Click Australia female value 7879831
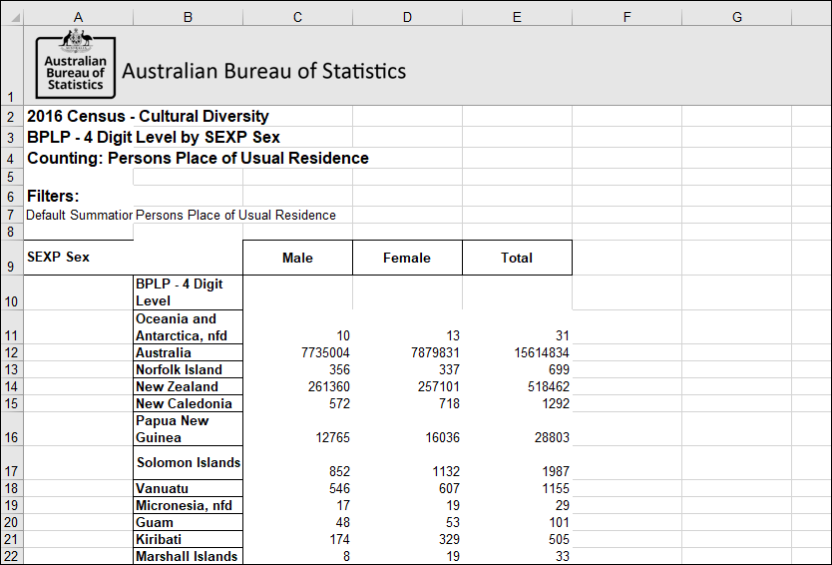This screenshot has width=832, height=565. click(435, 353)
